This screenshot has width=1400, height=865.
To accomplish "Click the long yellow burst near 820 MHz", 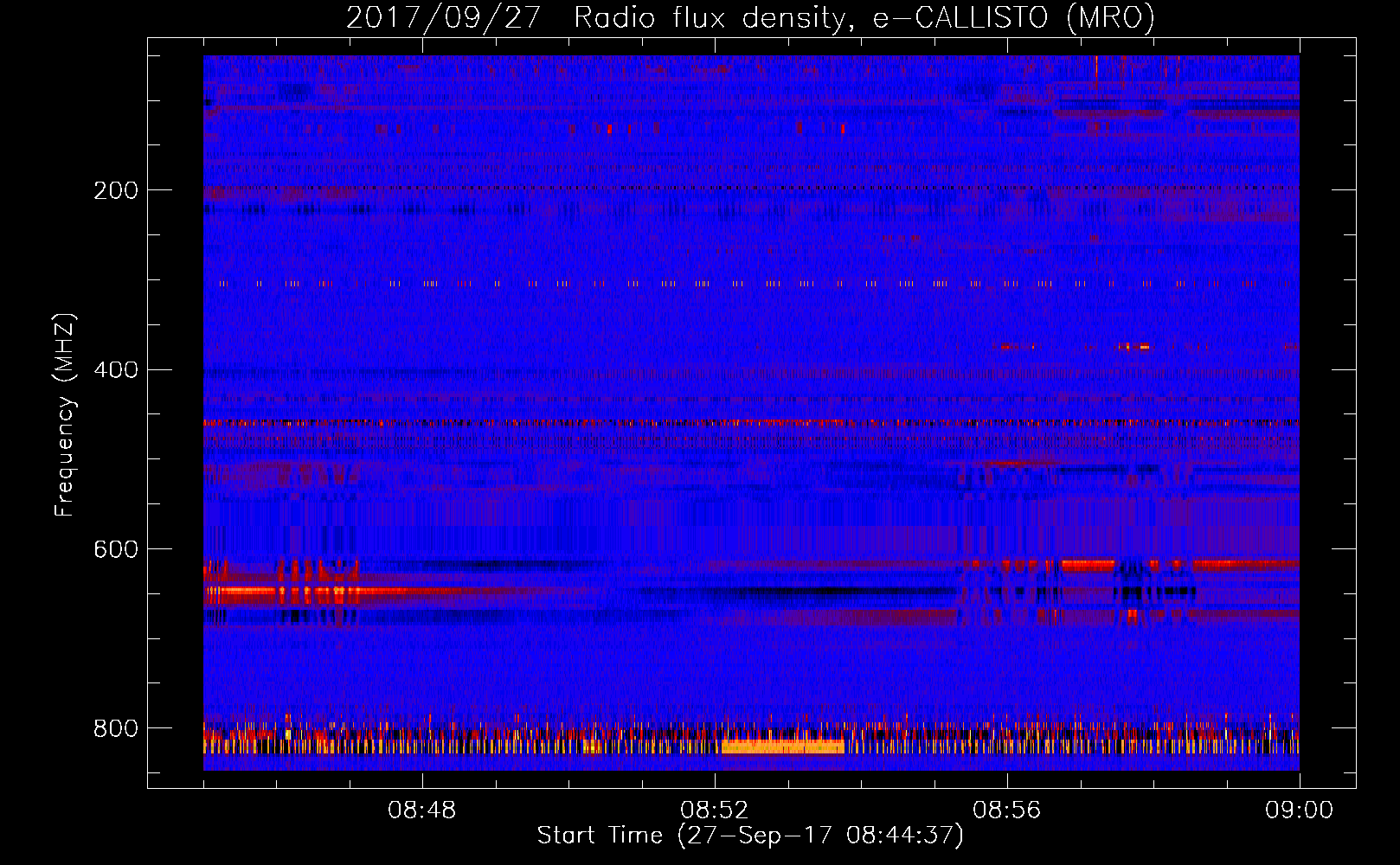I will coord(782,747).
